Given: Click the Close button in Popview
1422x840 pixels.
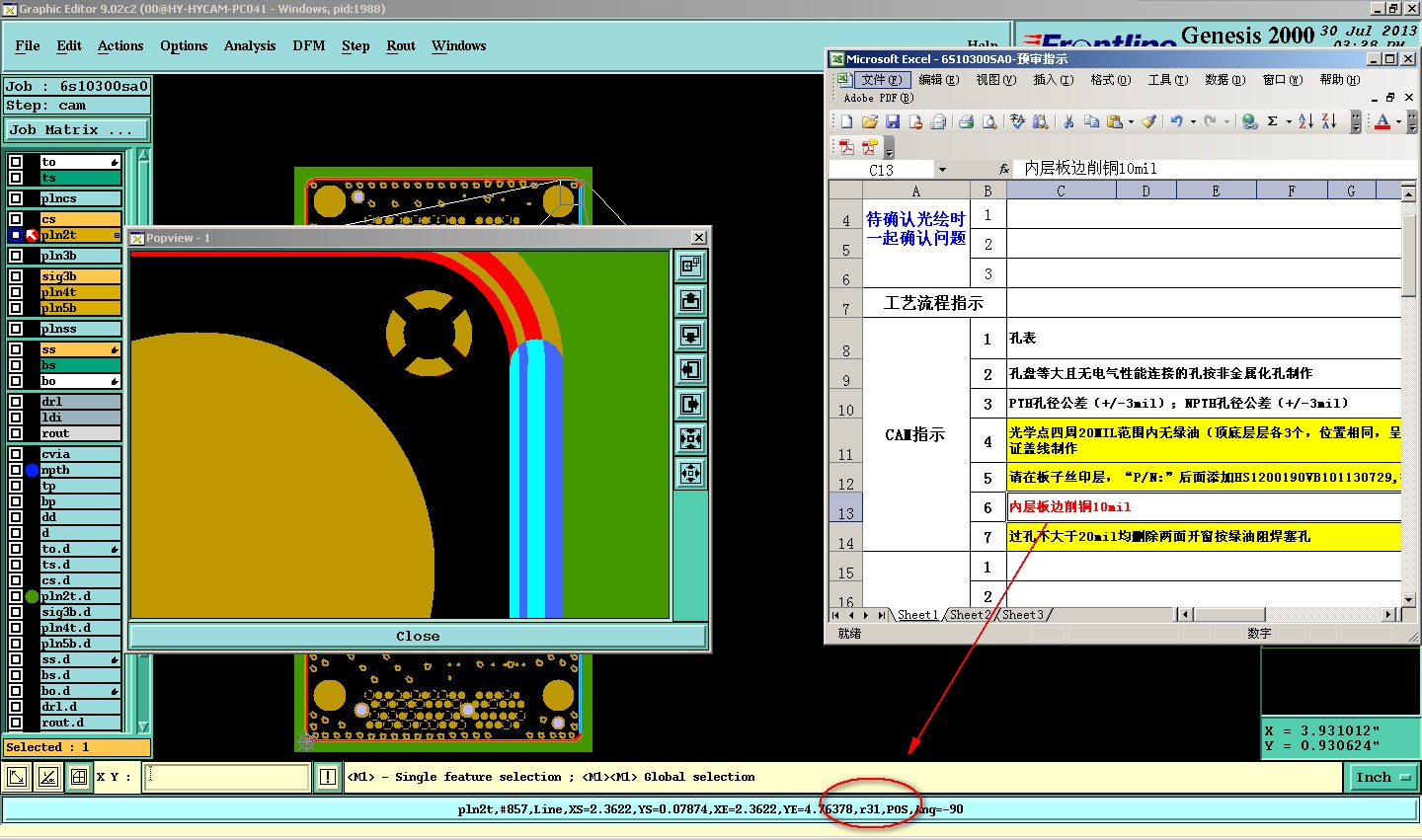Looking at the screenshot, I should point(418,637).
